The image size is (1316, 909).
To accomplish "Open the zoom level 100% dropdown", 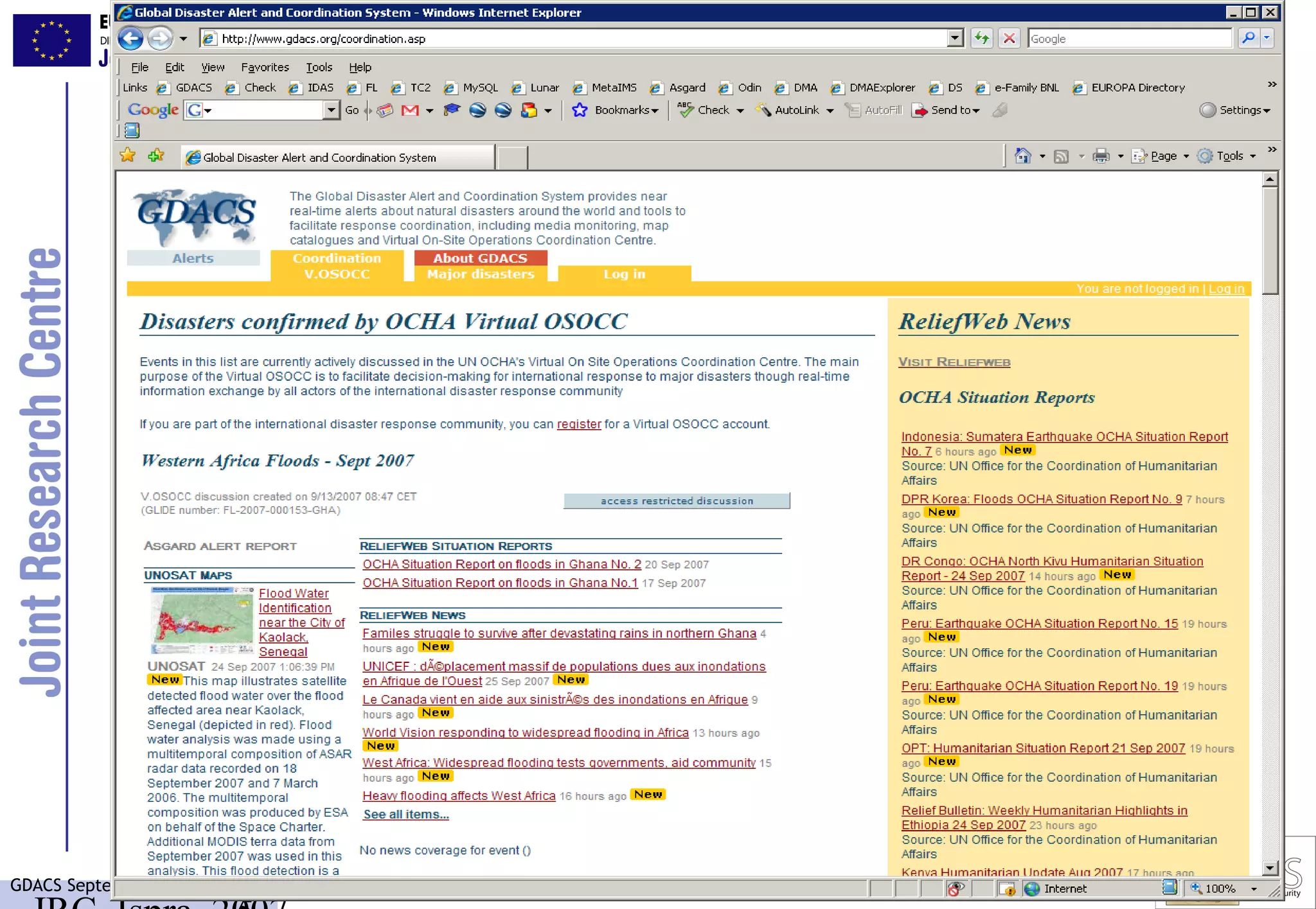I will click(x=1253, y=889).
